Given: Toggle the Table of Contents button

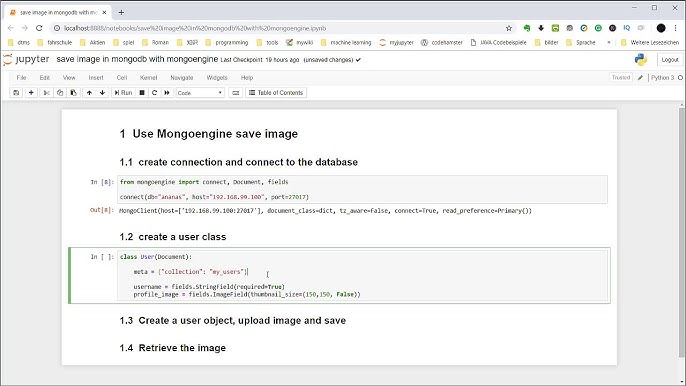Looking at the screenshot, I should [x=276, y=93].
